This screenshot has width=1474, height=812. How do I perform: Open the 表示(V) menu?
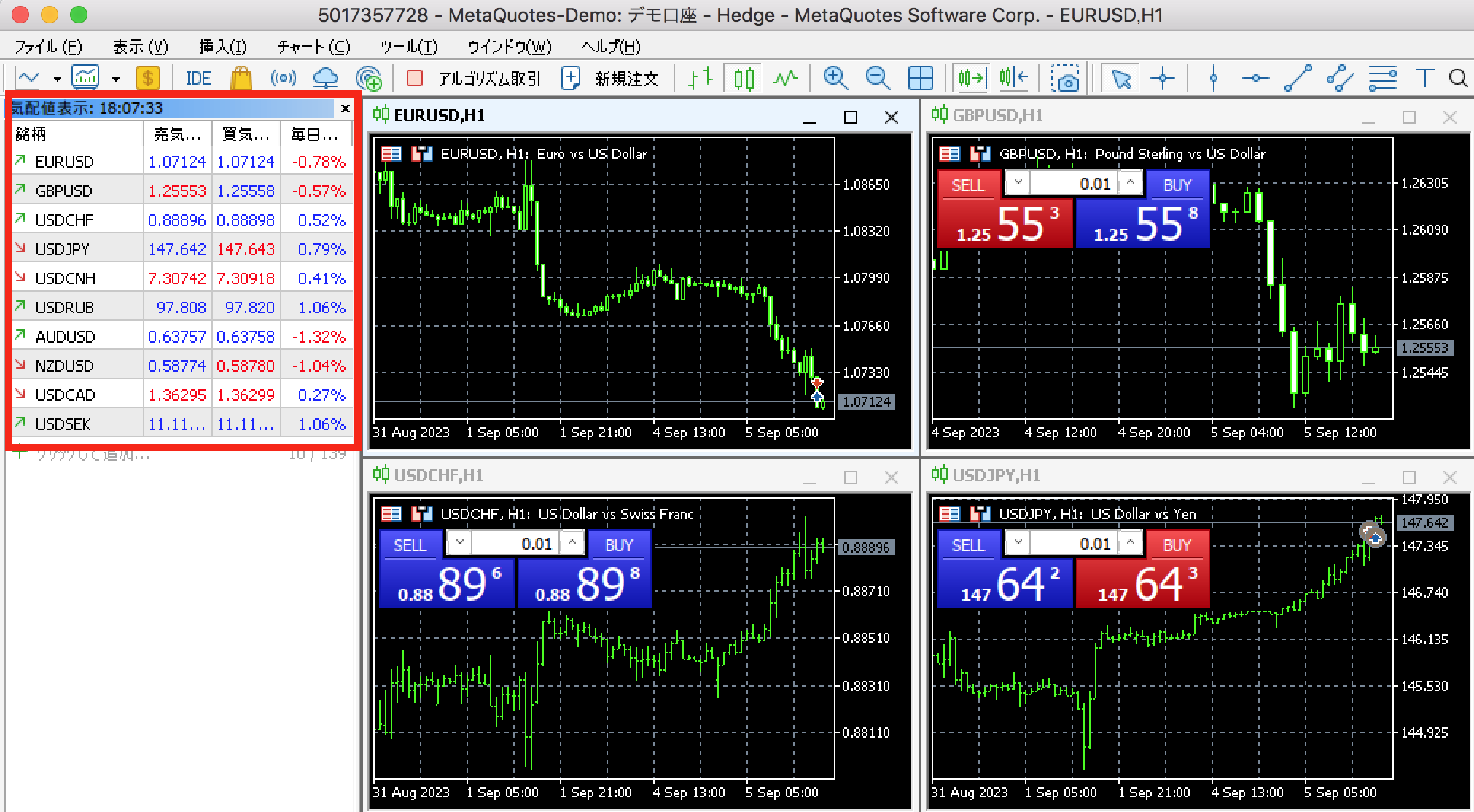point(140,47)
